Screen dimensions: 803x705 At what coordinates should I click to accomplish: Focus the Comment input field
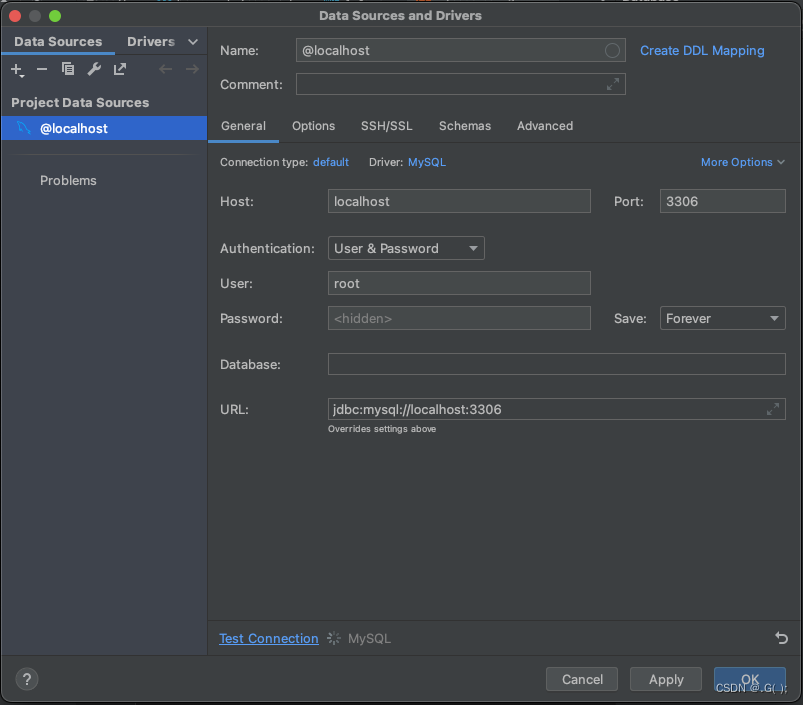460,84
